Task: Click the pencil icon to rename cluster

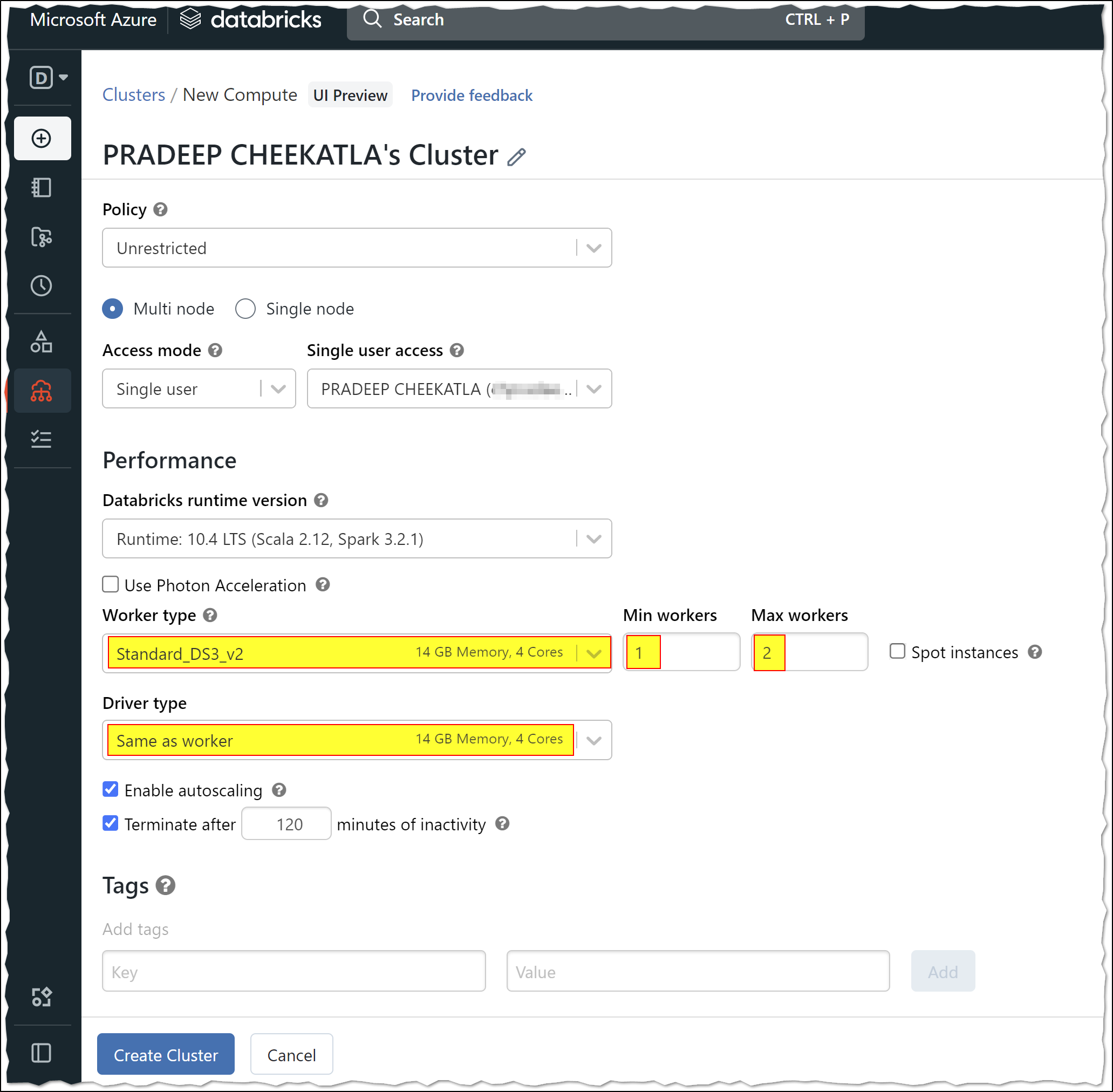Action: (516, 156)
